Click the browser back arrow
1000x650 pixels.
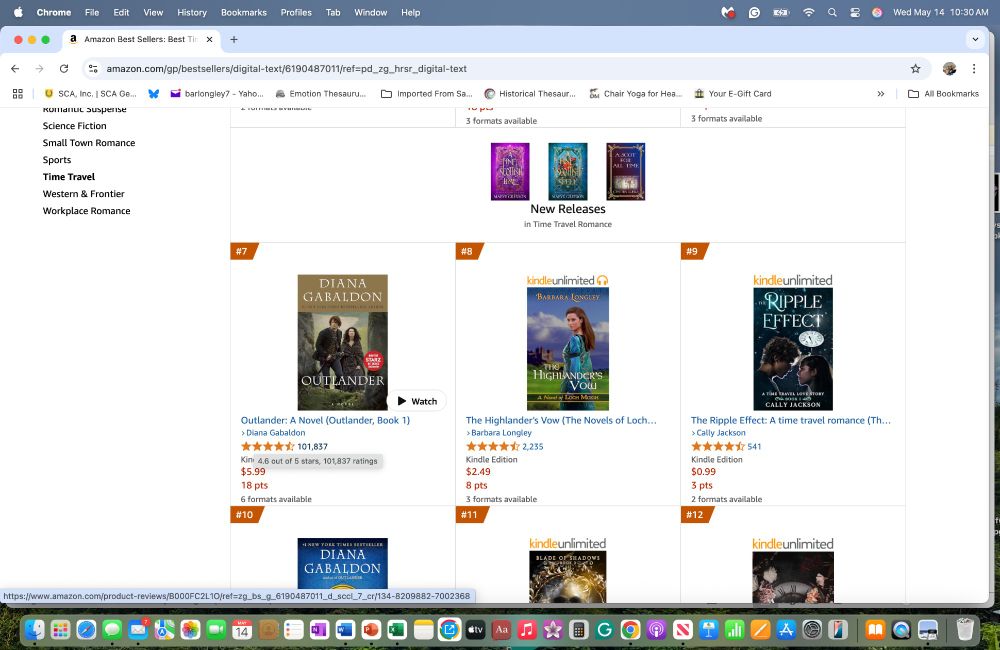coord(15,68)
